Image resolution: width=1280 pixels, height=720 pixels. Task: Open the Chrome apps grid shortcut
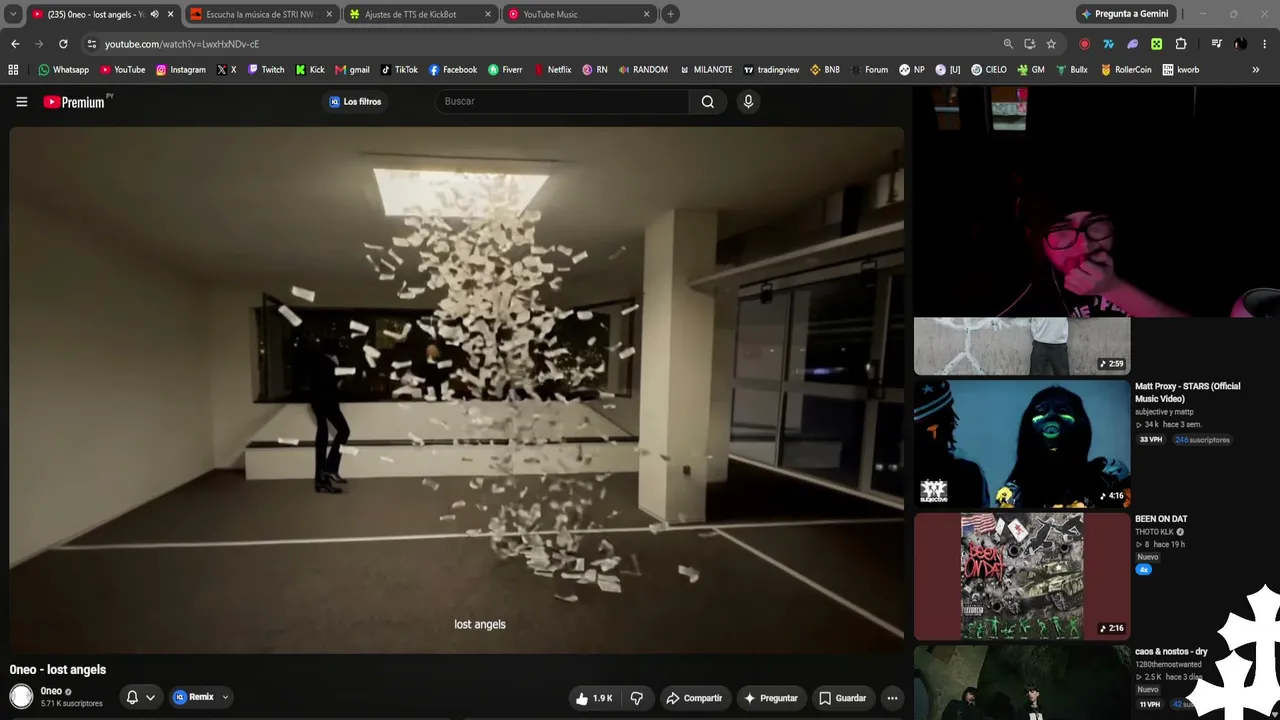click(x=13, y=70)
